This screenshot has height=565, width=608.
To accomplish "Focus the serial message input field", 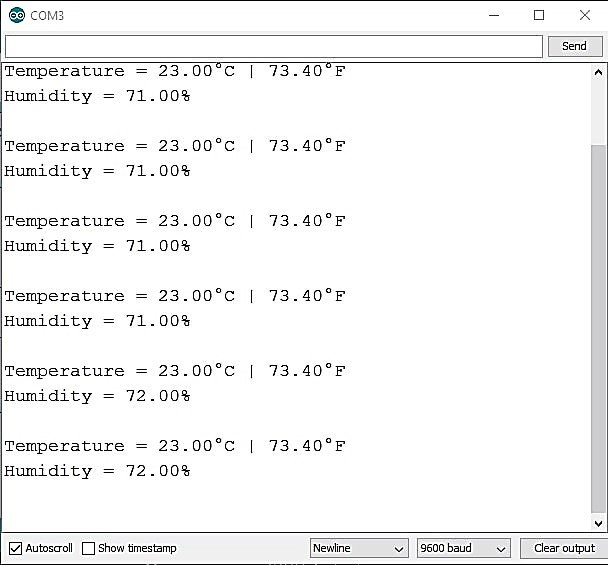I will click(x=273, y=46).
